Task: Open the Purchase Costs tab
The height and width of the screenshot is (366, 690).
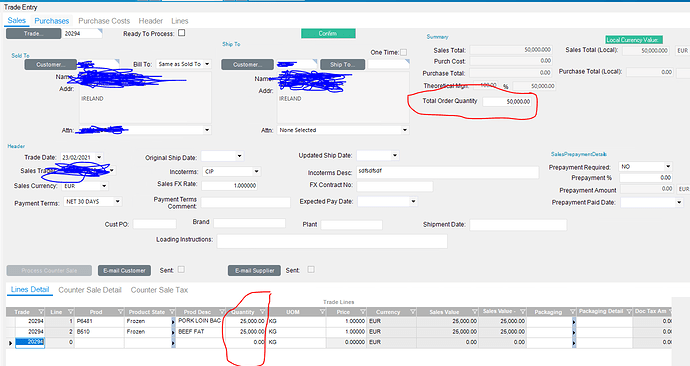Action: coord(104,21)
